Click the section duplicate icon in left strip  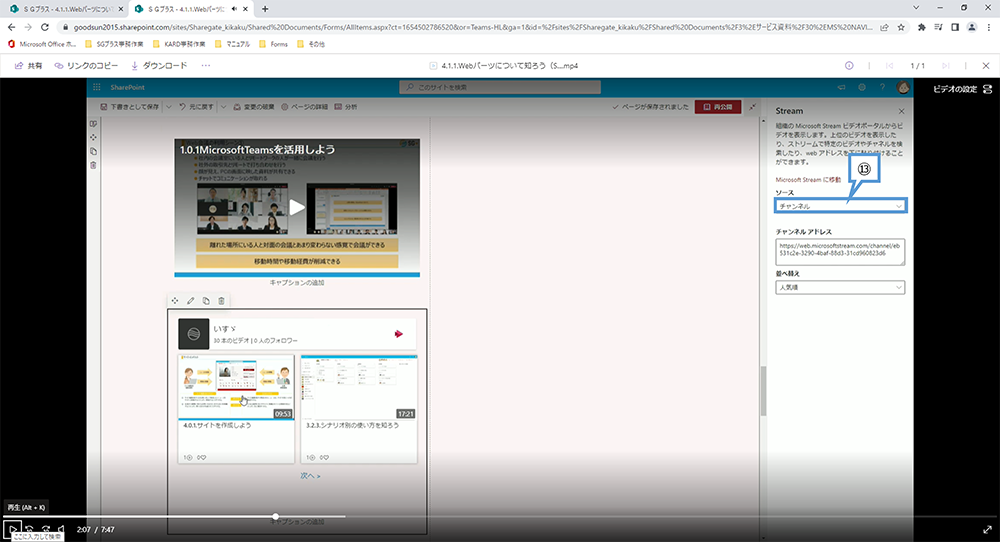93,151
